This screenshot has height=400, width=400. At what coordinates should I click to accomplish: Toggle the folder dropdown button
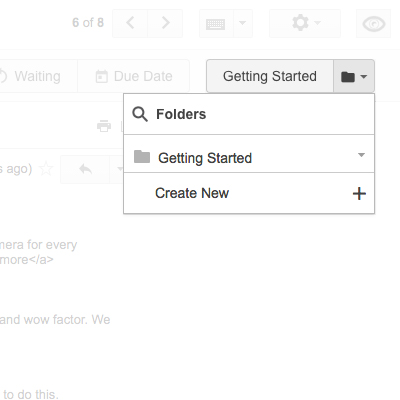click(354, 76)
